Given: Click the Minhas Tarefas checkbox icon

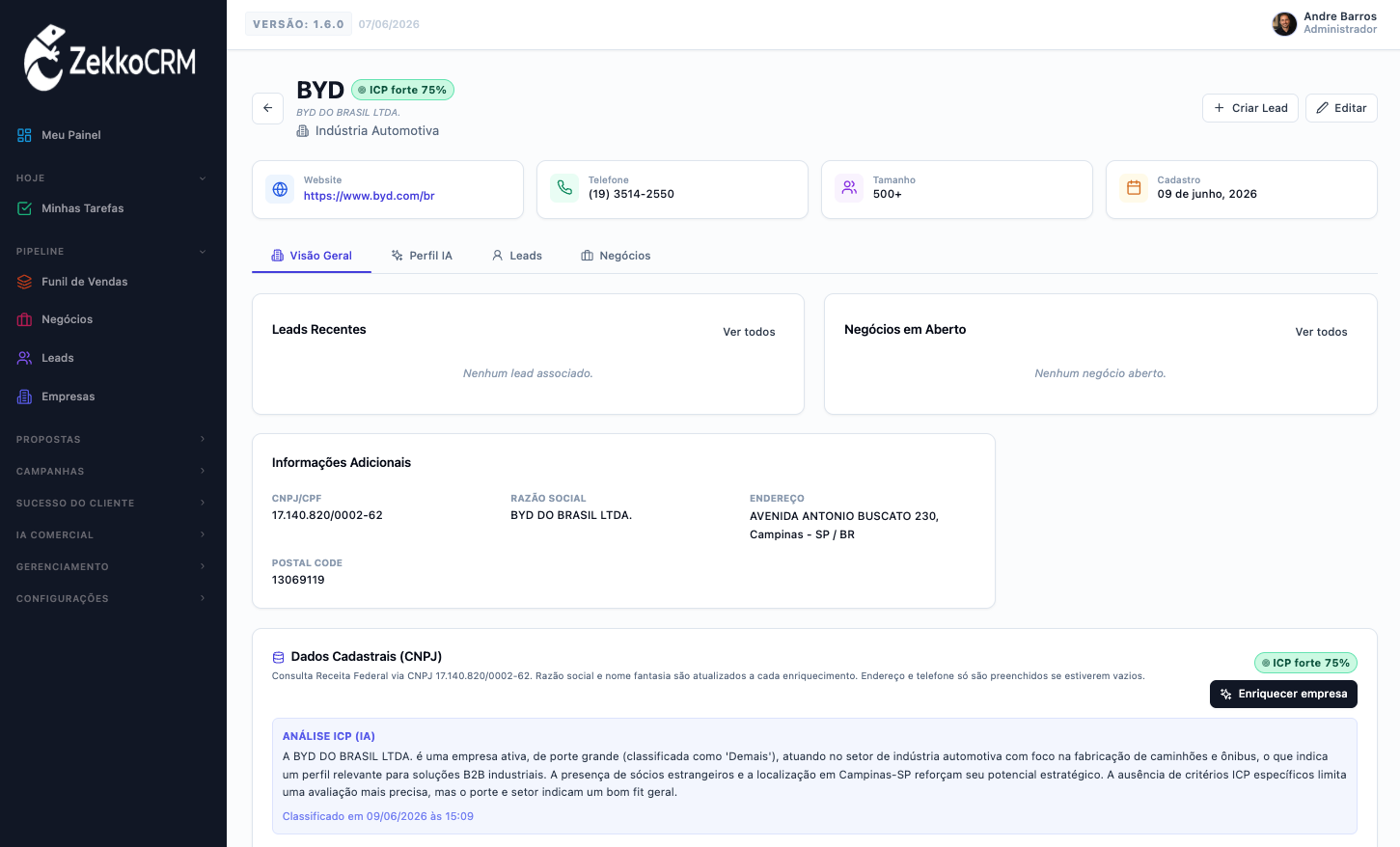Looking at the screenshot, I should coord(24,208).
